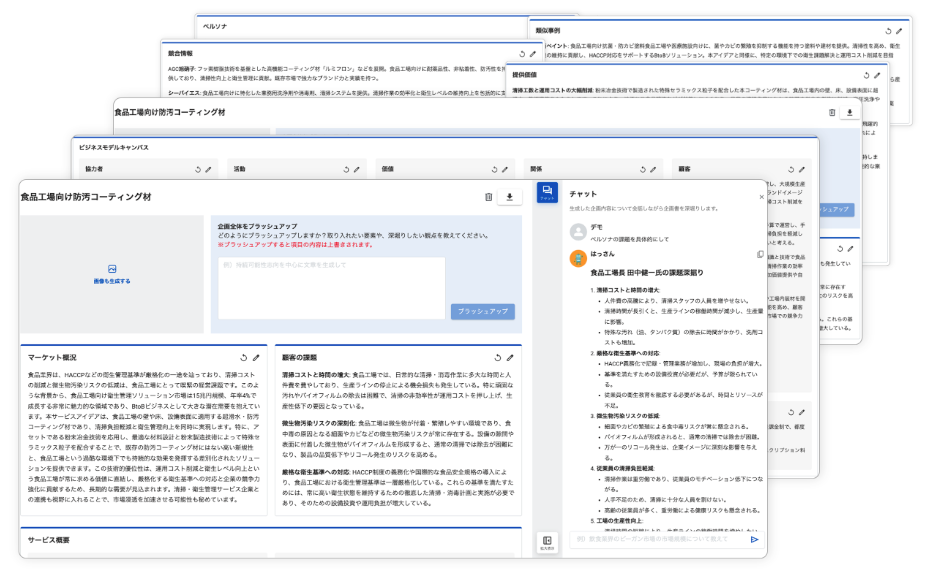Click the download icon in the back 食品工場向け window
Image resolution: width=933 pixels, height=573 pixels.
(850, 112)
